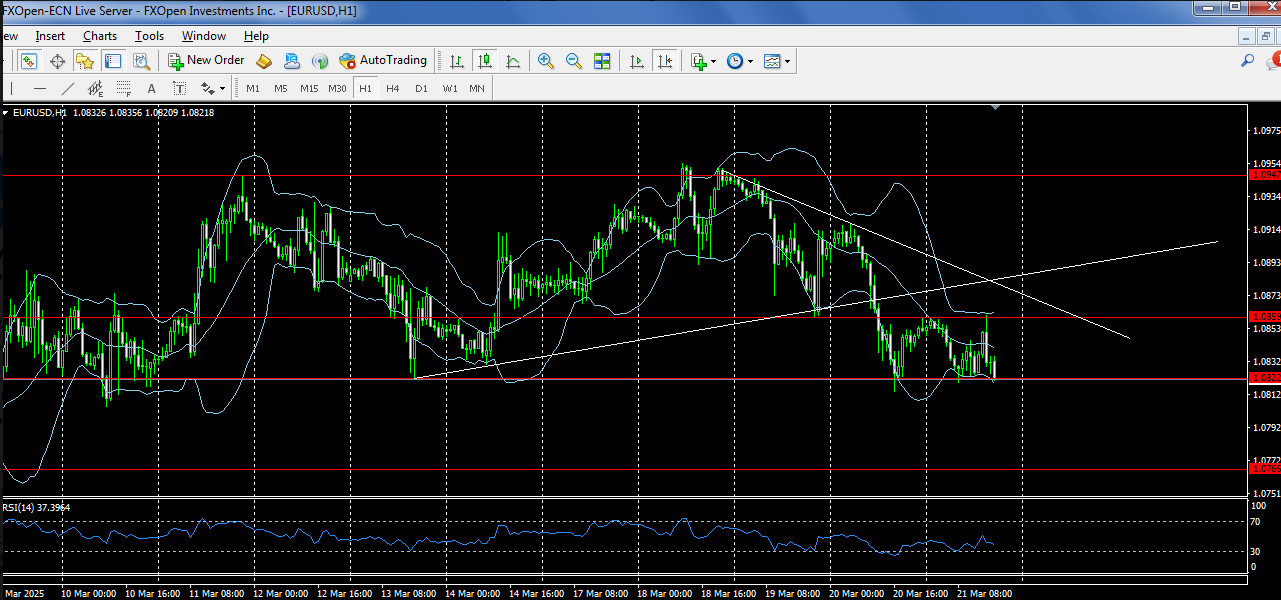This screenshot has width=1281, height=600.
Task: Open the Tools menu
Action: 150,36
